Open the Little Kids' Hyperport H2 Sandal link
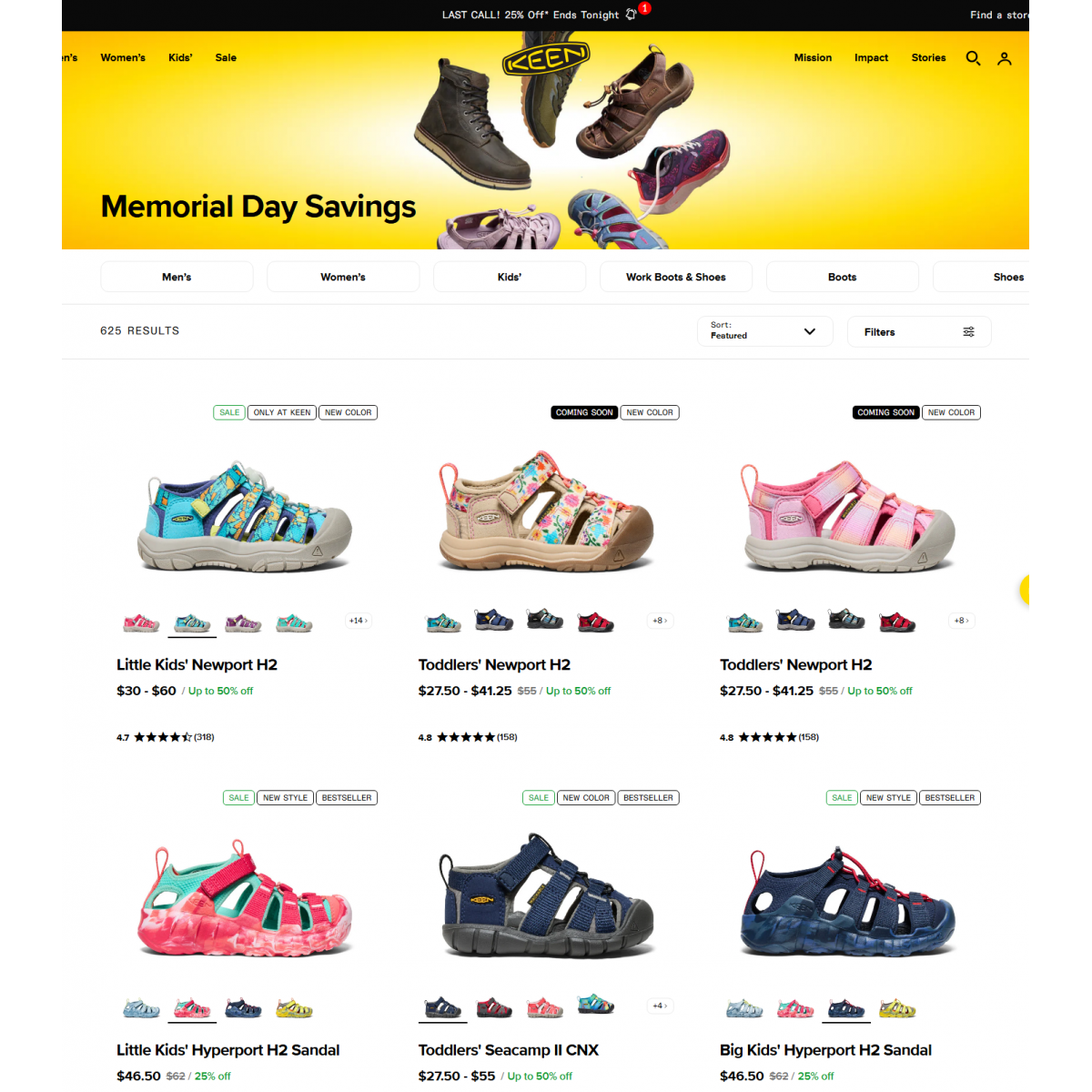 [x=228, y=1050]
